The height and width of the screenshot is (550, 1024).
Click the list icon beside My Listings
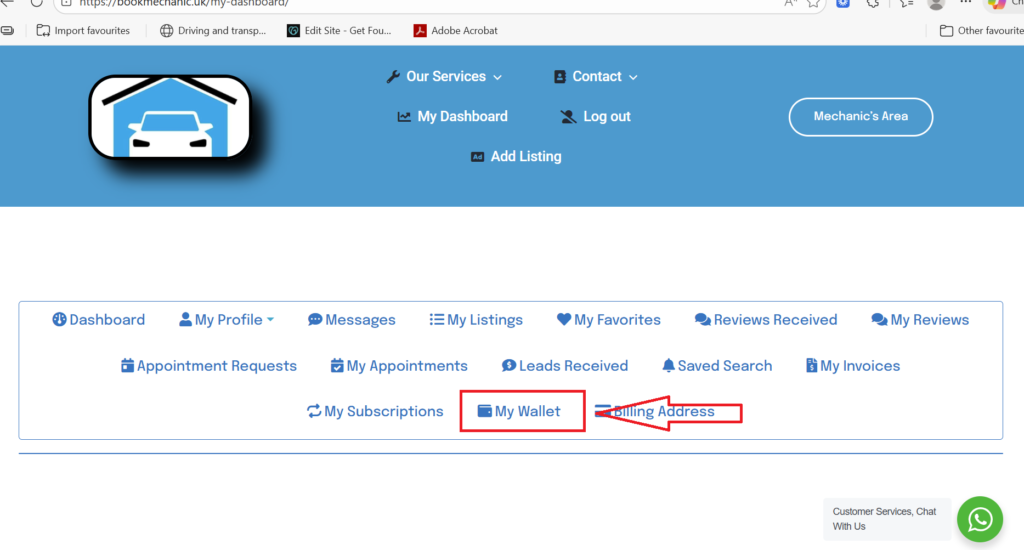coord(436,320)
